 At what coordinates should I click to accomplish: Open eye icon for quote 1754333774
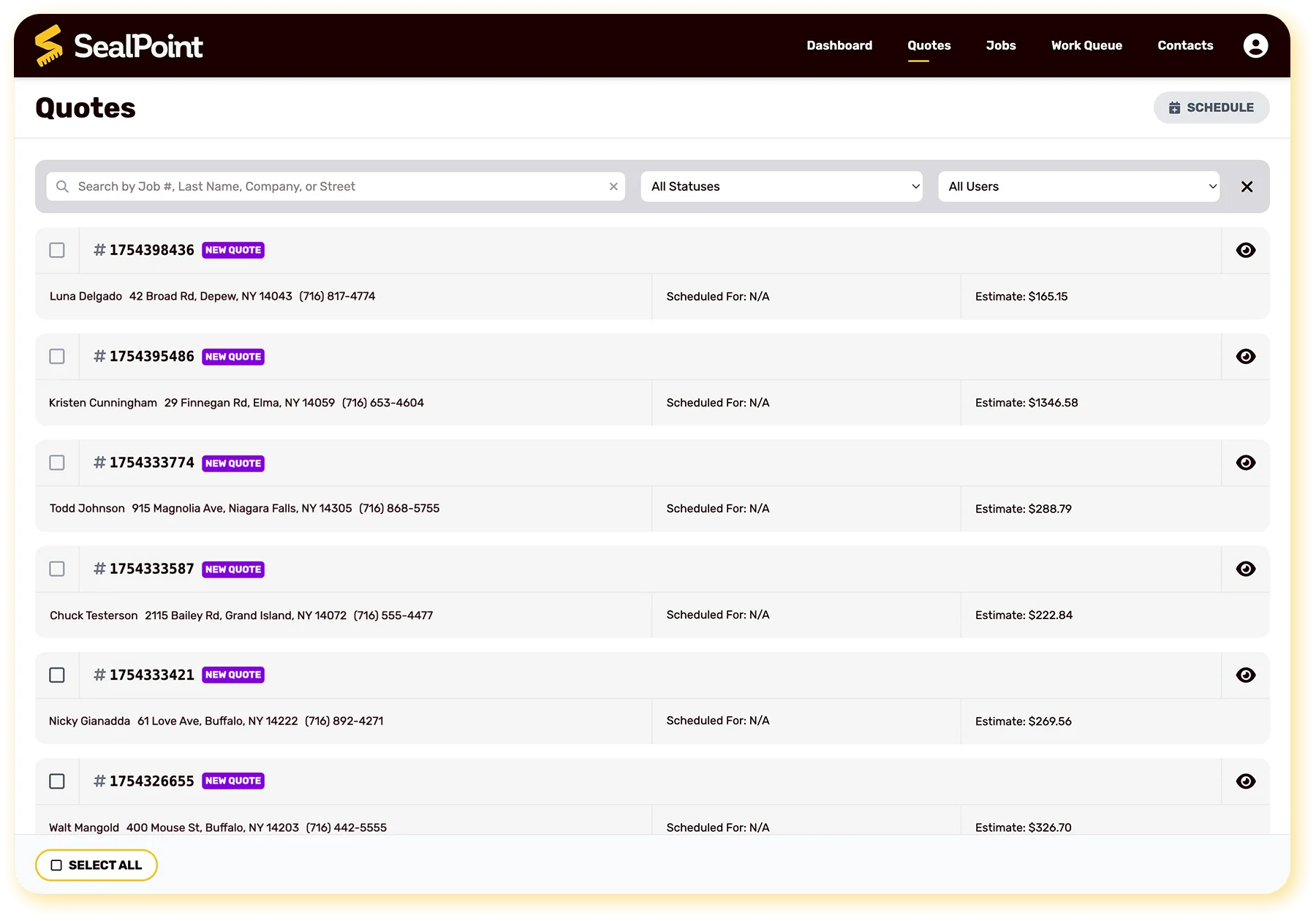(x=1245, y=463)
